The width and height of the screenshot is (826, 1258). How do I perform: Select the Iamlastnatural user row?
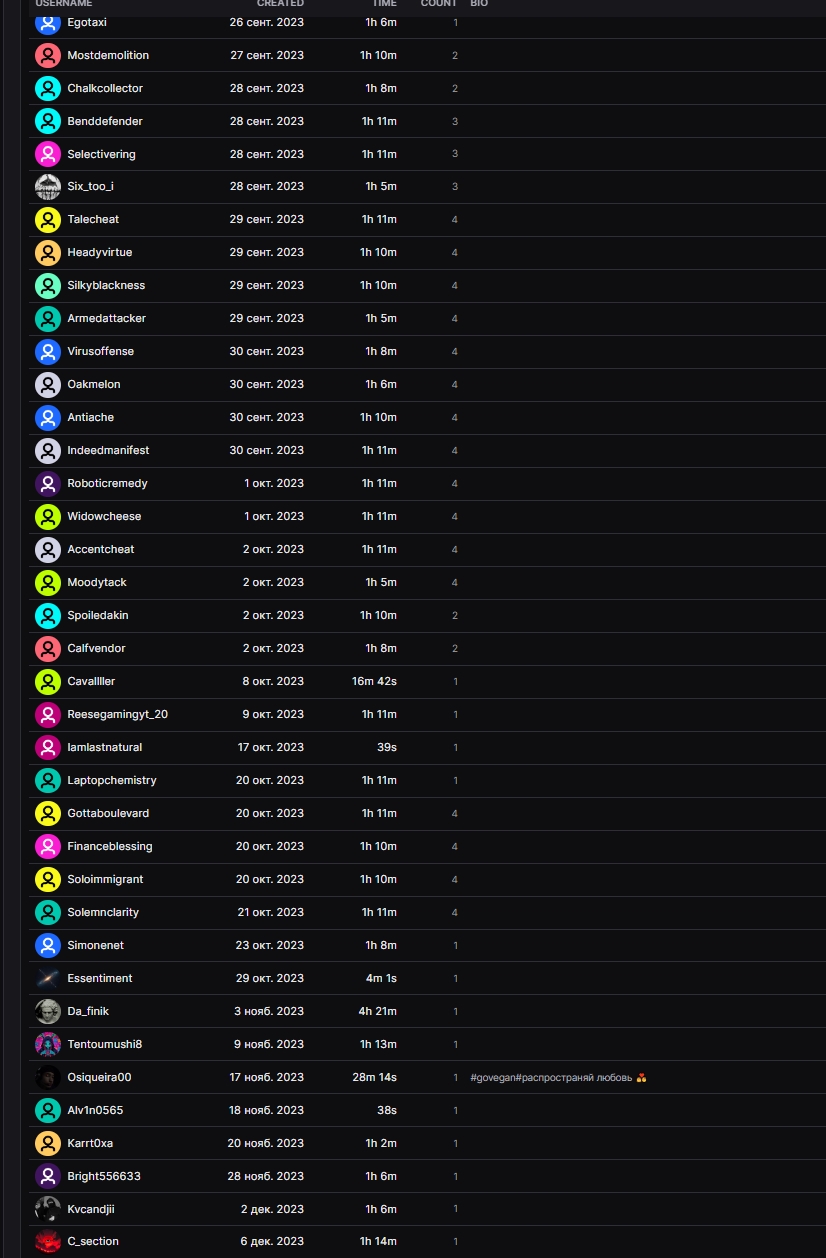coord(427,748)
